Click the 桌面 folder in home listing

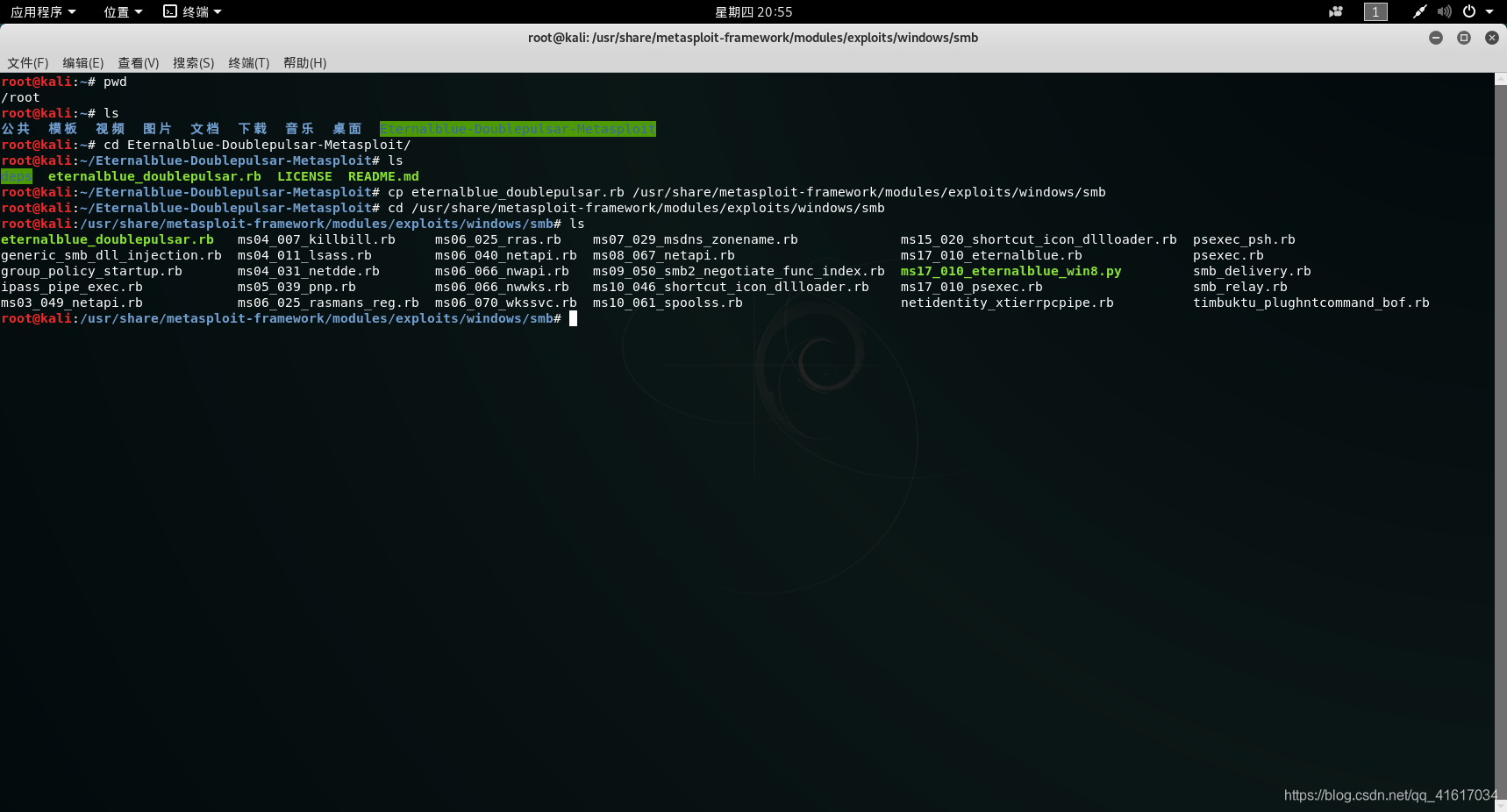(347, 129)
